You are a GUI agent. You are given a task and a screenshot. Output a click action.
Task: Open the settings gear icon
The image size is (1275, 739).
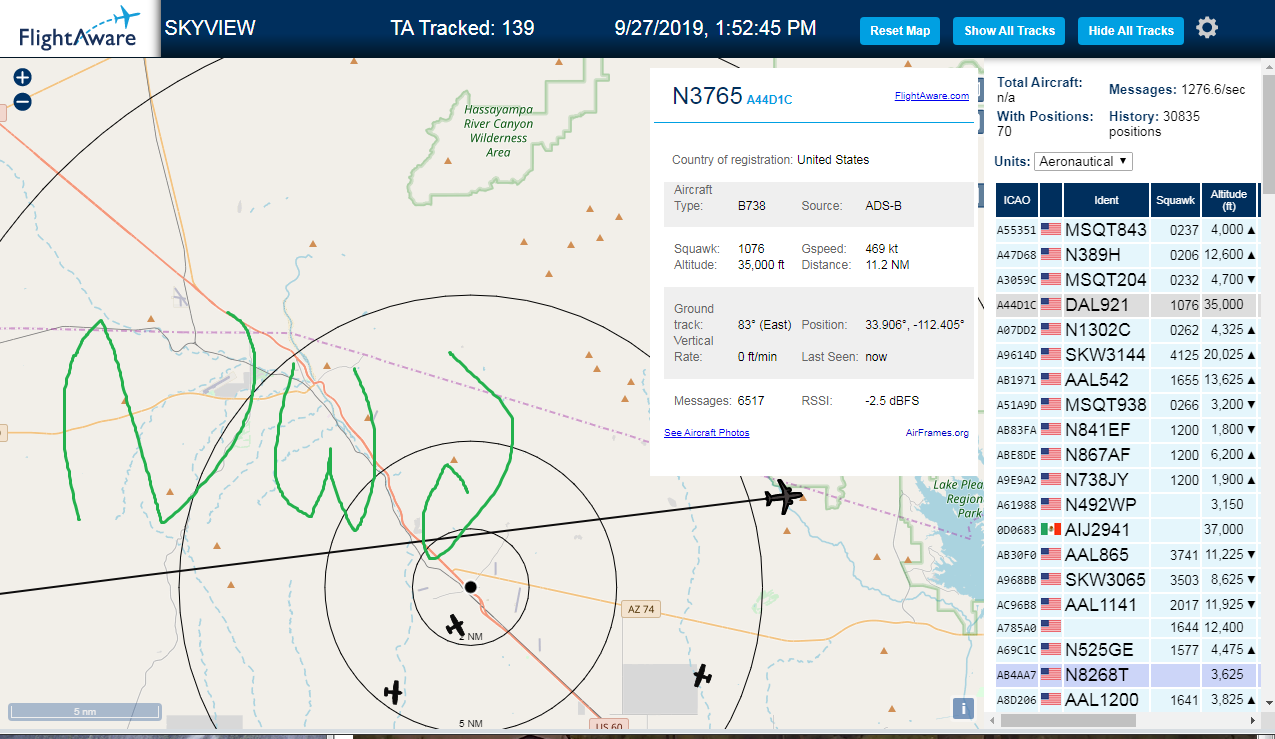[1207, 28]
